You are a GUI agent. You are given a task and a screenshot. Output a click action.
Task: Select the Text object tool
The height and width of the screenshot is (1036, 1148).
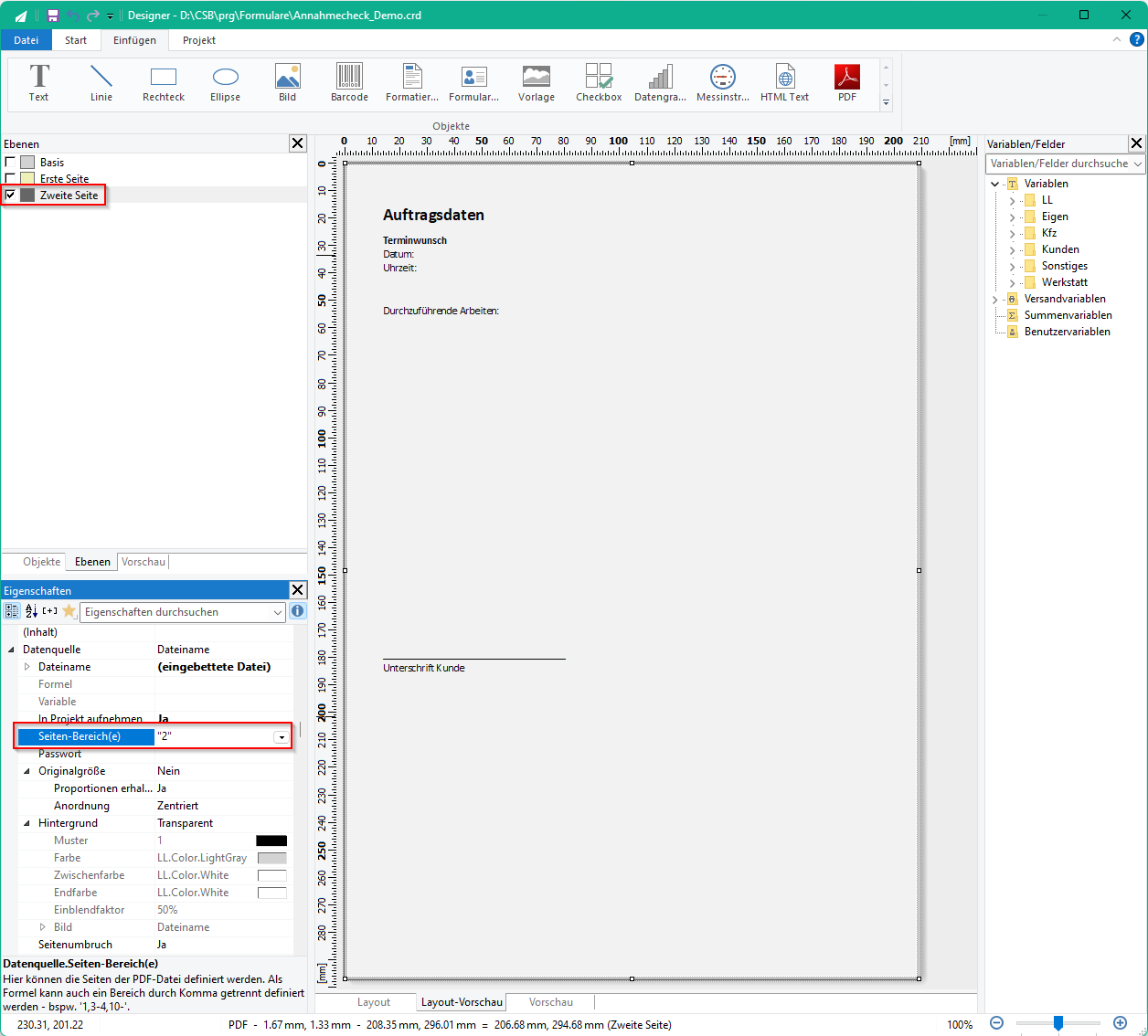tap(38, 83)
